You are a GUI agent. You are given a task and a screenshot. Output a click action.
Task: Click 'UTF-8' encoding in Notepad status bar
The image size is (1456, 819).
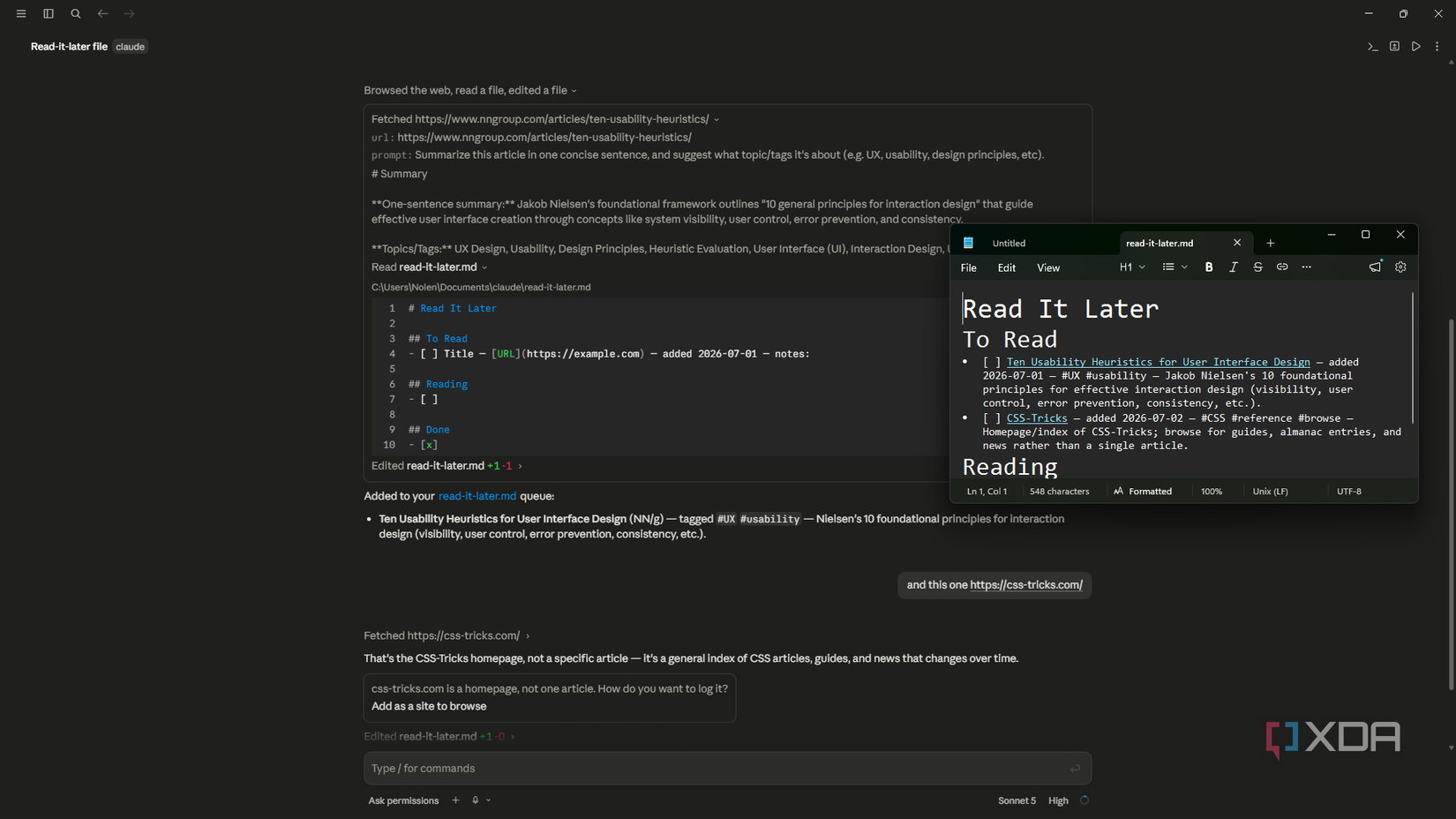[x=1348, y=492]
